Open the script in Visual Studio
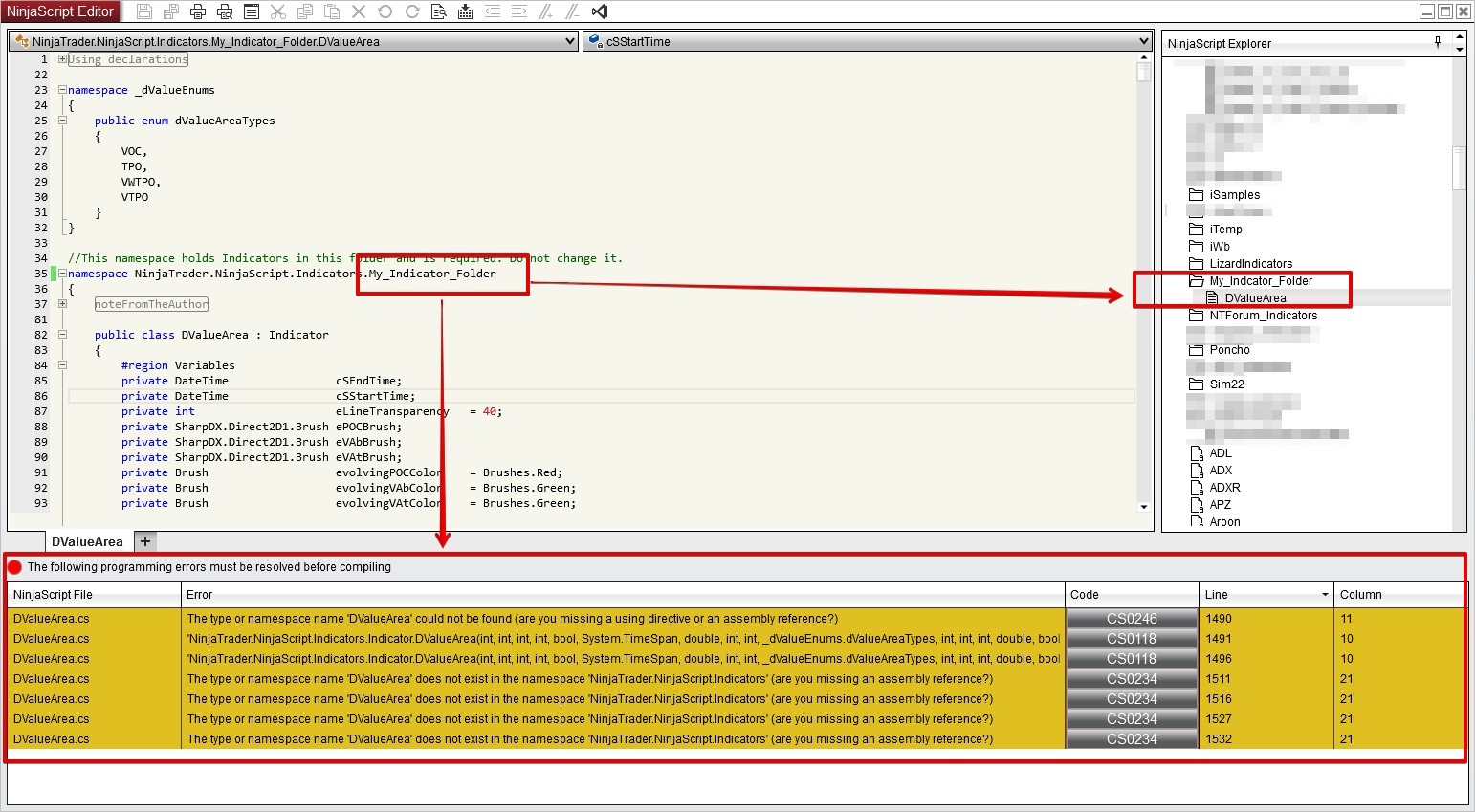Image resolution: width=1475 pixels, height=812 pixels. point(600,11)
